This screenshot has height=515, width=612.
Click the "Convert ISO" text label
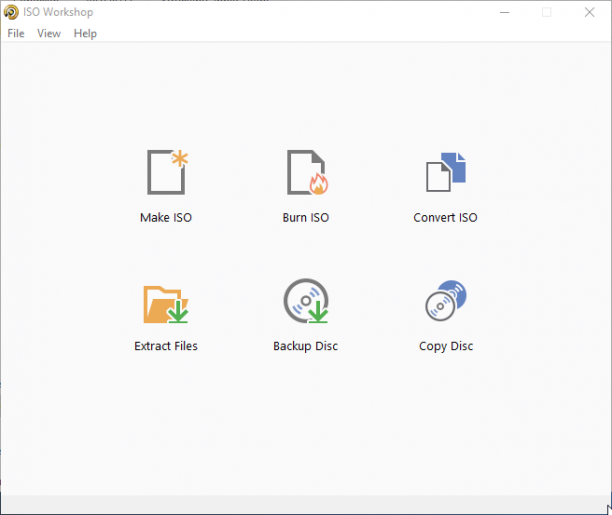445,217
